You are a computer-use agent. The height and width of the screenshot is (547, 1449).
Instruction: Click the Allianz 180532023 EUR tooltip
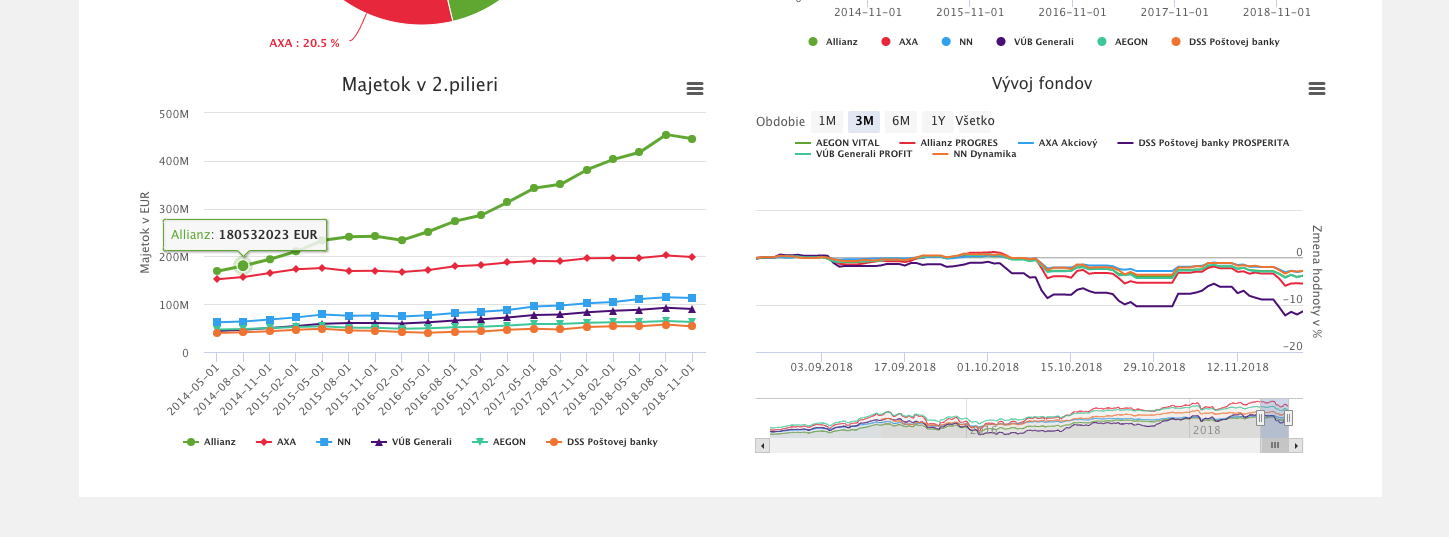pos(245,235)
